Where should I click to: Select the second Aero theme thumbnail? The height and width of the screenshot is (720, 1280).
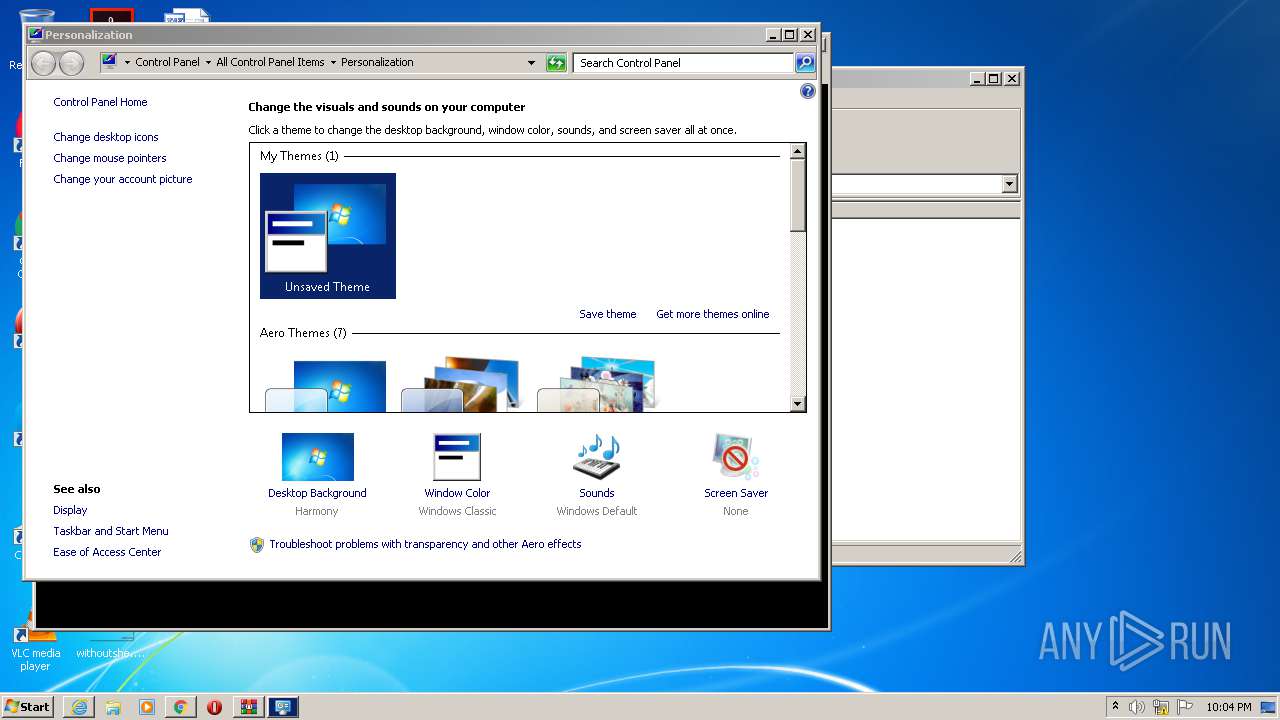point(462,385)
